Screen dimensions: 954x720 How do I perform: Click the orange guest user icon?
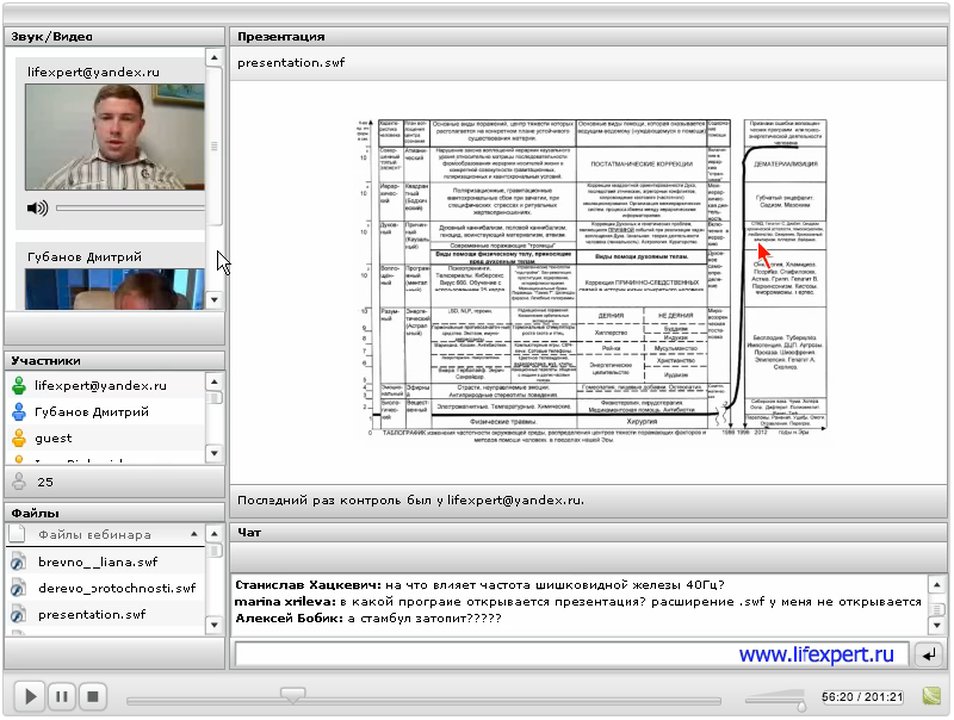(x=19, y=438)
